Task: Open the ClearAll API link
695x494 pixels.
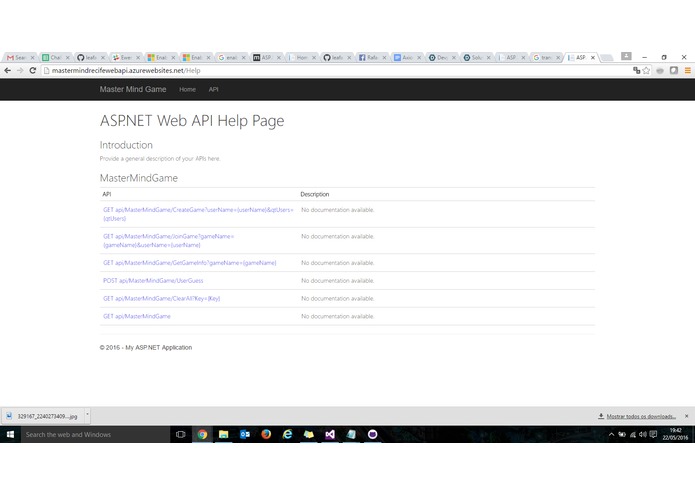Action: click(x=161, y=298)
